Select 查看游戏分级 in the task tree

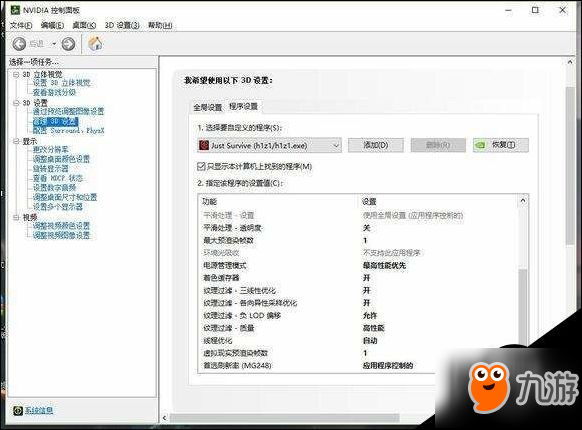[54, 92]
